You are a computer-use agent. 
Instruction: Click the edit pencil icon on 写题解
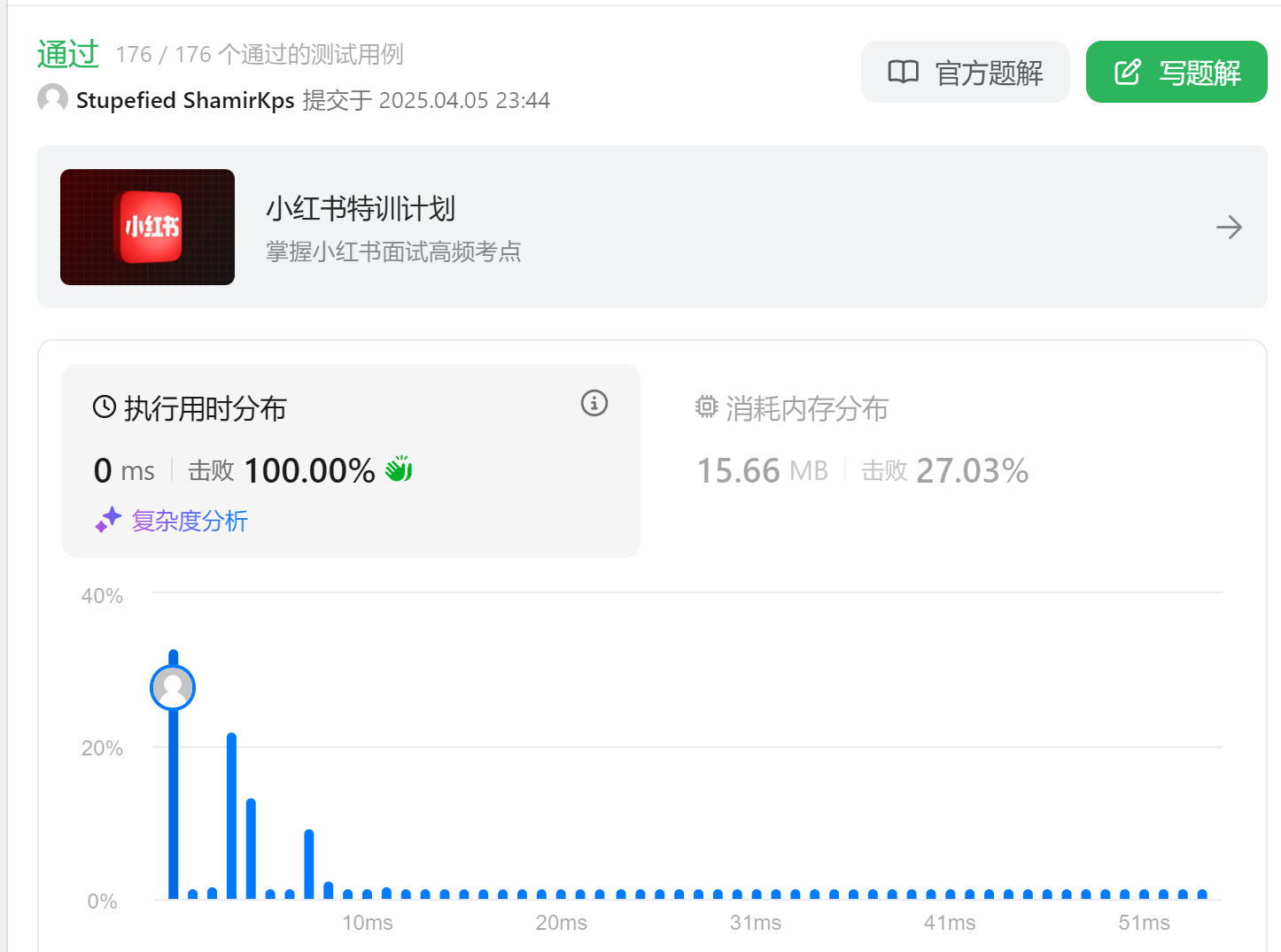(x=1128, y=72)
